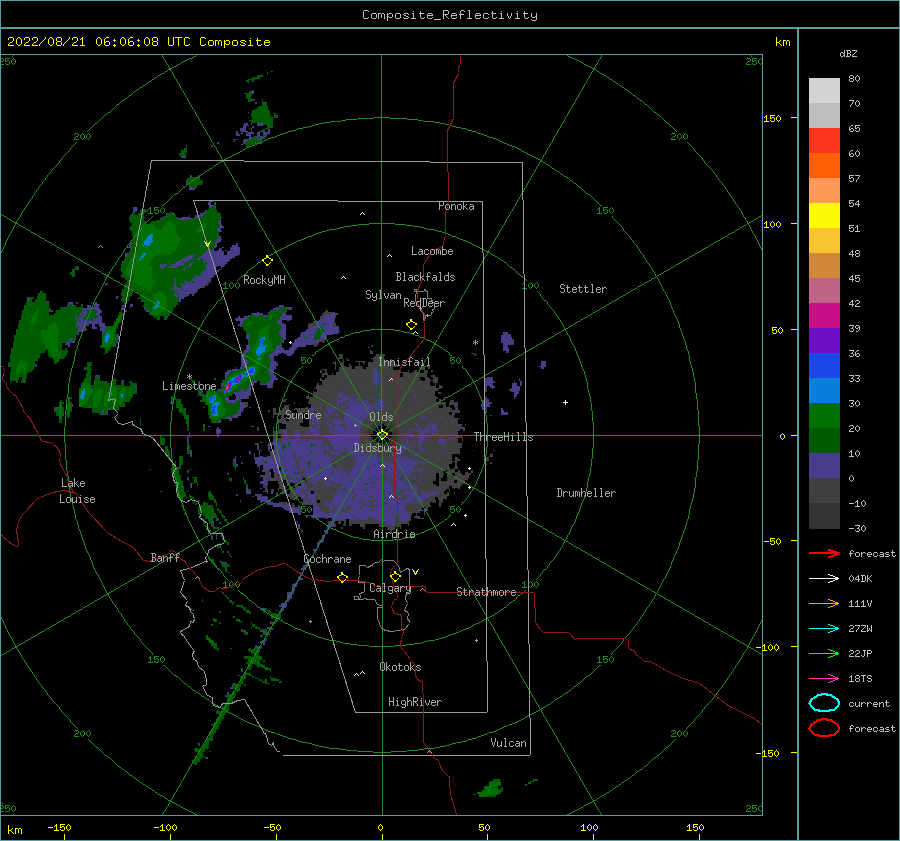The height and width of the screenshot is (841, 900).
Task: Click the Didsbury city label
Action: coord(378,448)
